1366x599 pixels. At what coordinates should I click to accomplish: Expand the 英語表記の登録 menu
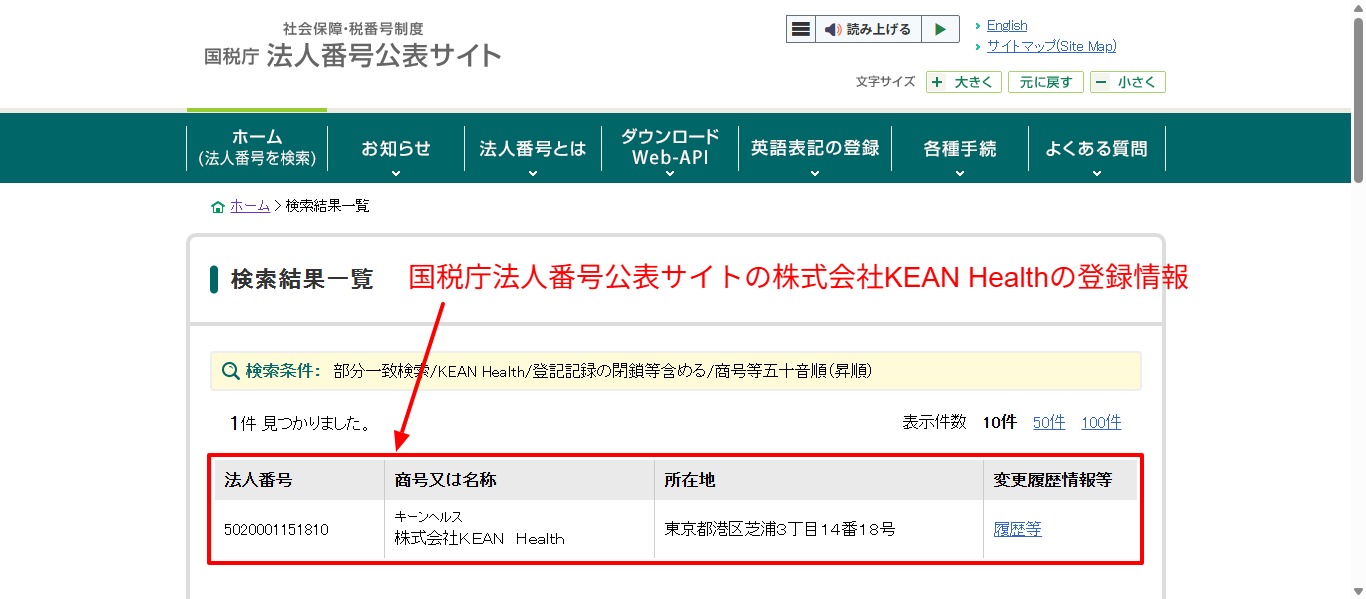coord(815,149)
